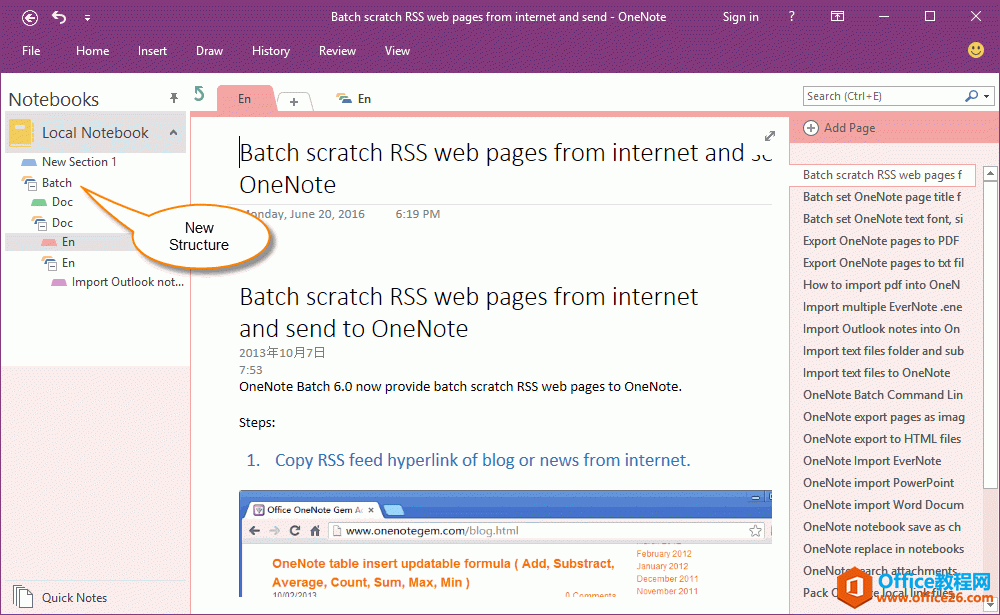Open the Insert ribbon tab
The image size is (1000, 615).
coord(152,51)
